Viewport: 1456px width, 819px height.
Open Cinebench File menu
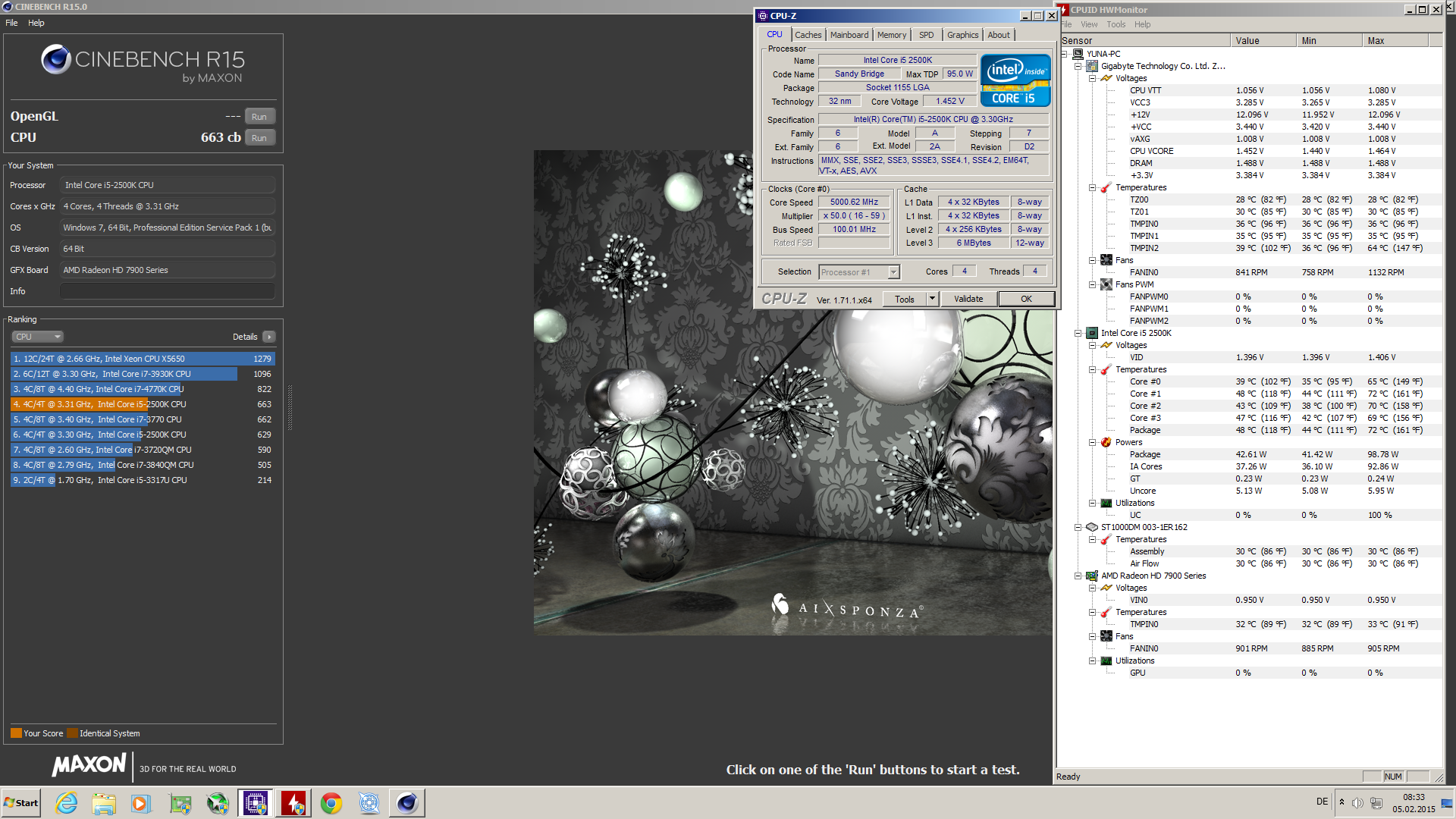click(11, 23)
